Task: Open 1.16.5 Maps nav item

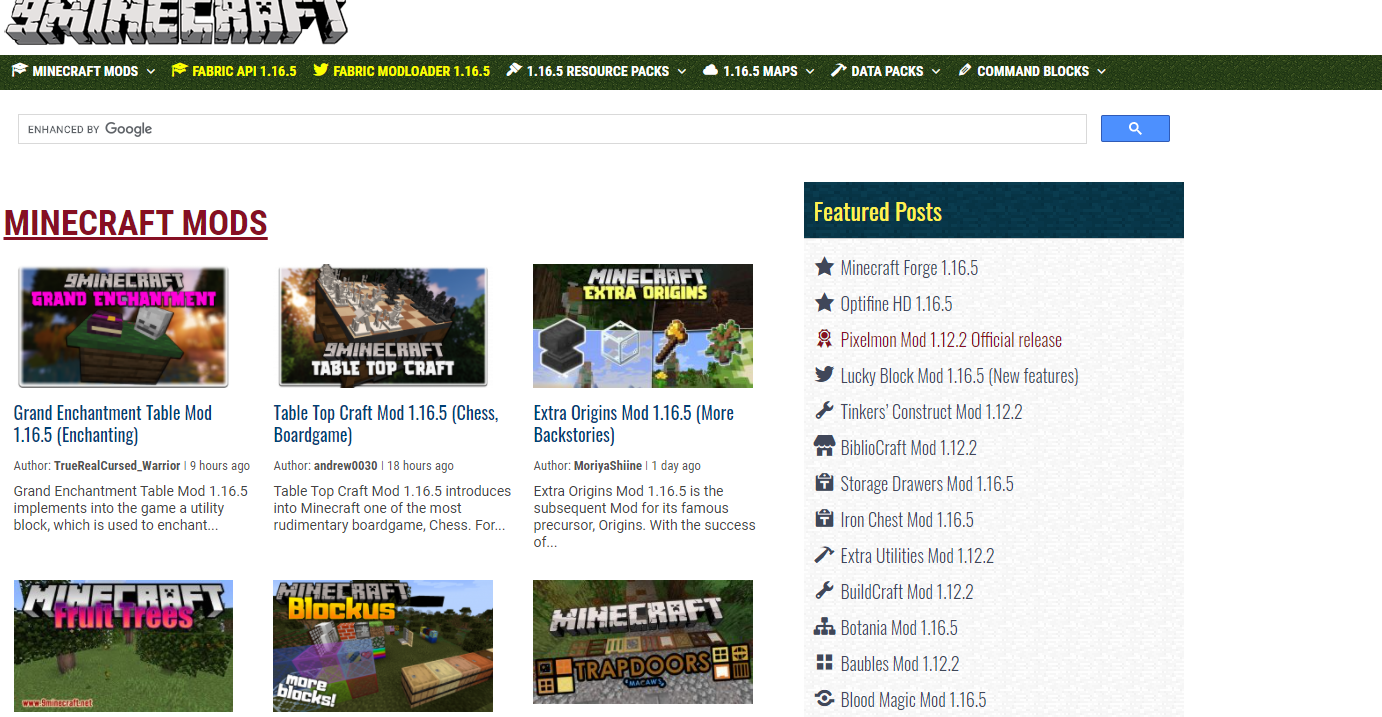Action: 760,71
